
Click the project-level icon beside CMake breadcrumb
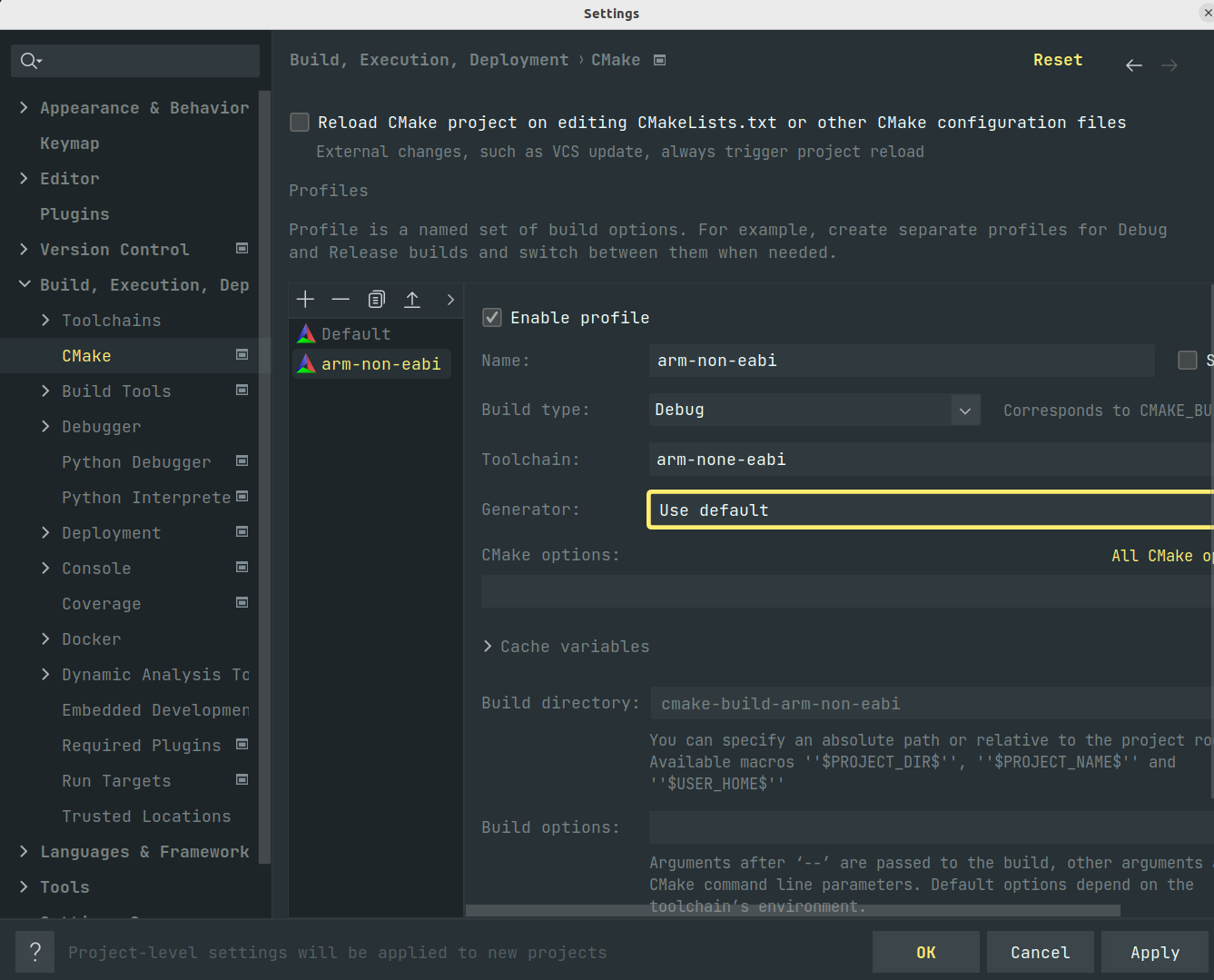point(660,60)
